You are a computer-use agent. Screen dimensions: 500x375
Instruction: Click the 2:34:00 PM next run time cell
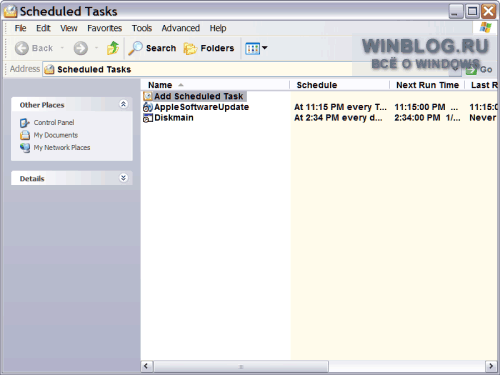pos(427,118)
